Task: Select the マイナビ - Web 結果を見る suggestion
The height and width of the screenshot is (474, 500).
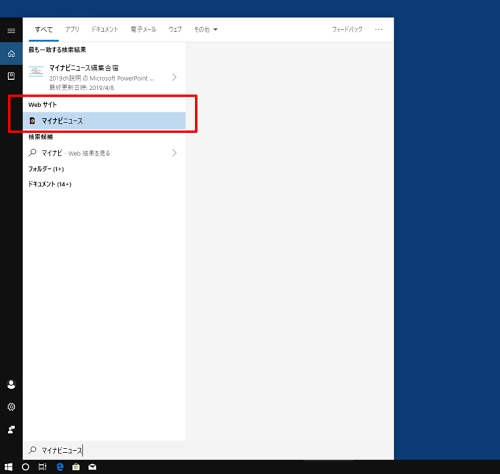Action: pos(104,153)
